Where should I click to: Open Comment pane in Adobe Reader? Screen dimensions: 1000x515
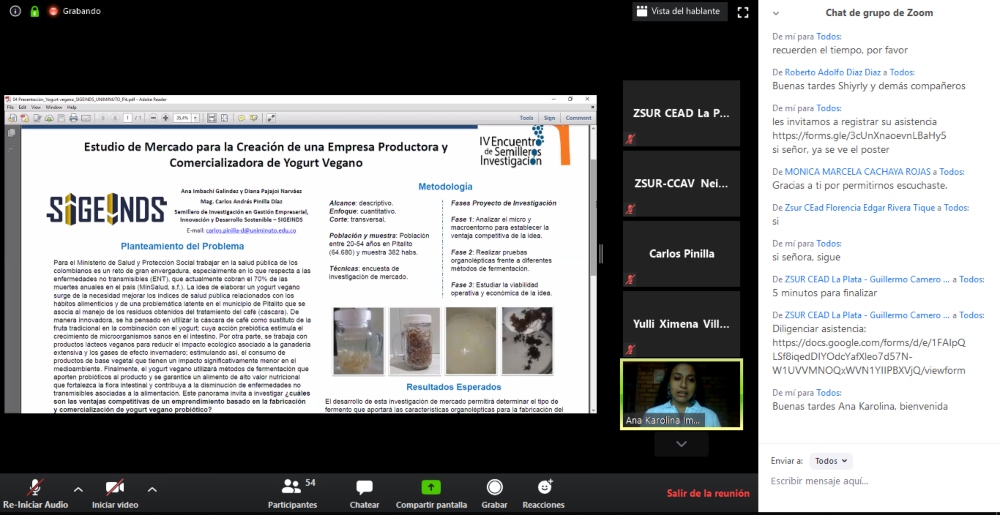[578, 118]
